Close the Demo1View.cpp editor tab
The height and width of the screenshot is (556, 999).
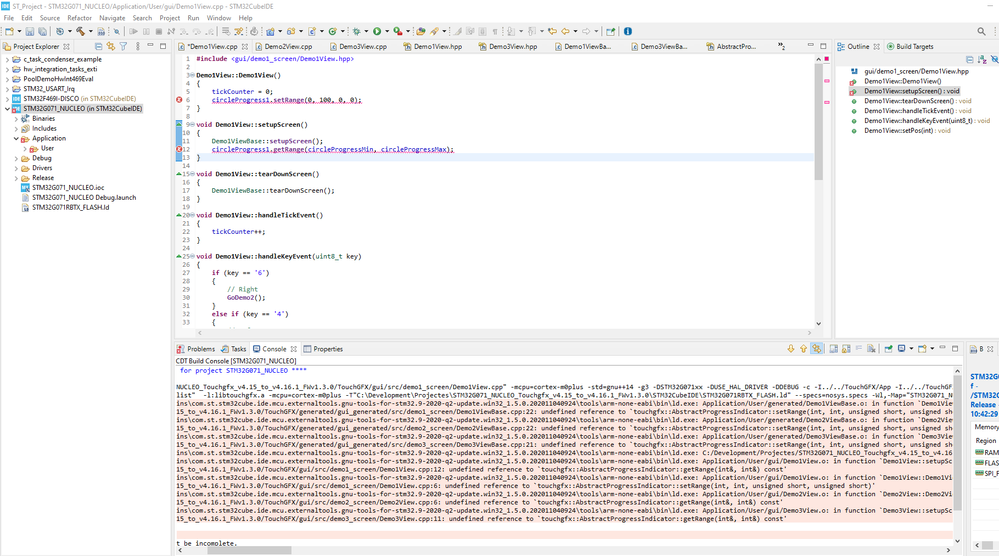245,46
